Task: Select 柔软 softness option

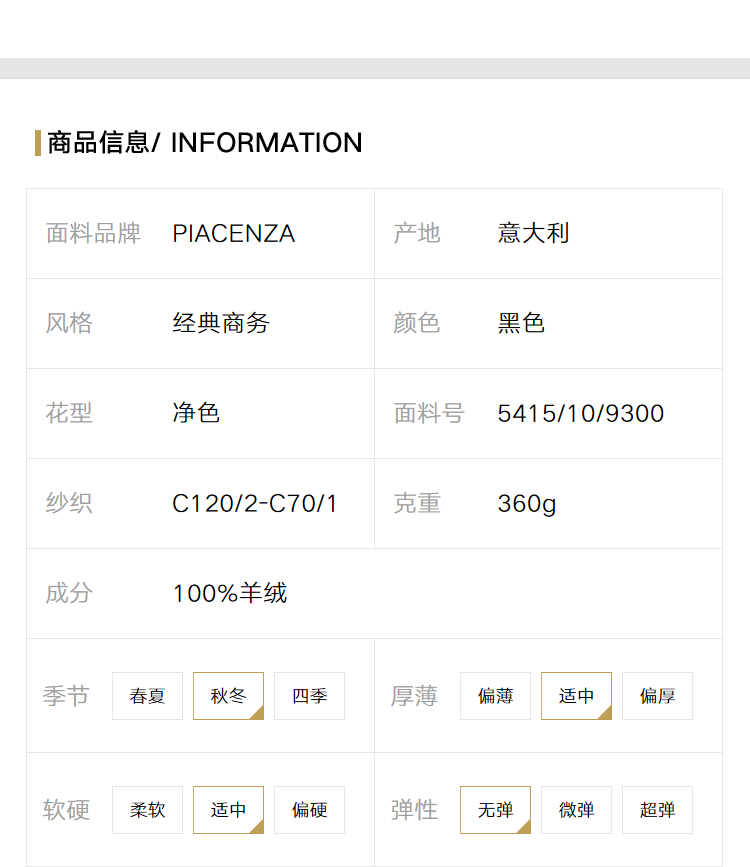Action: [x=147, y=809]
